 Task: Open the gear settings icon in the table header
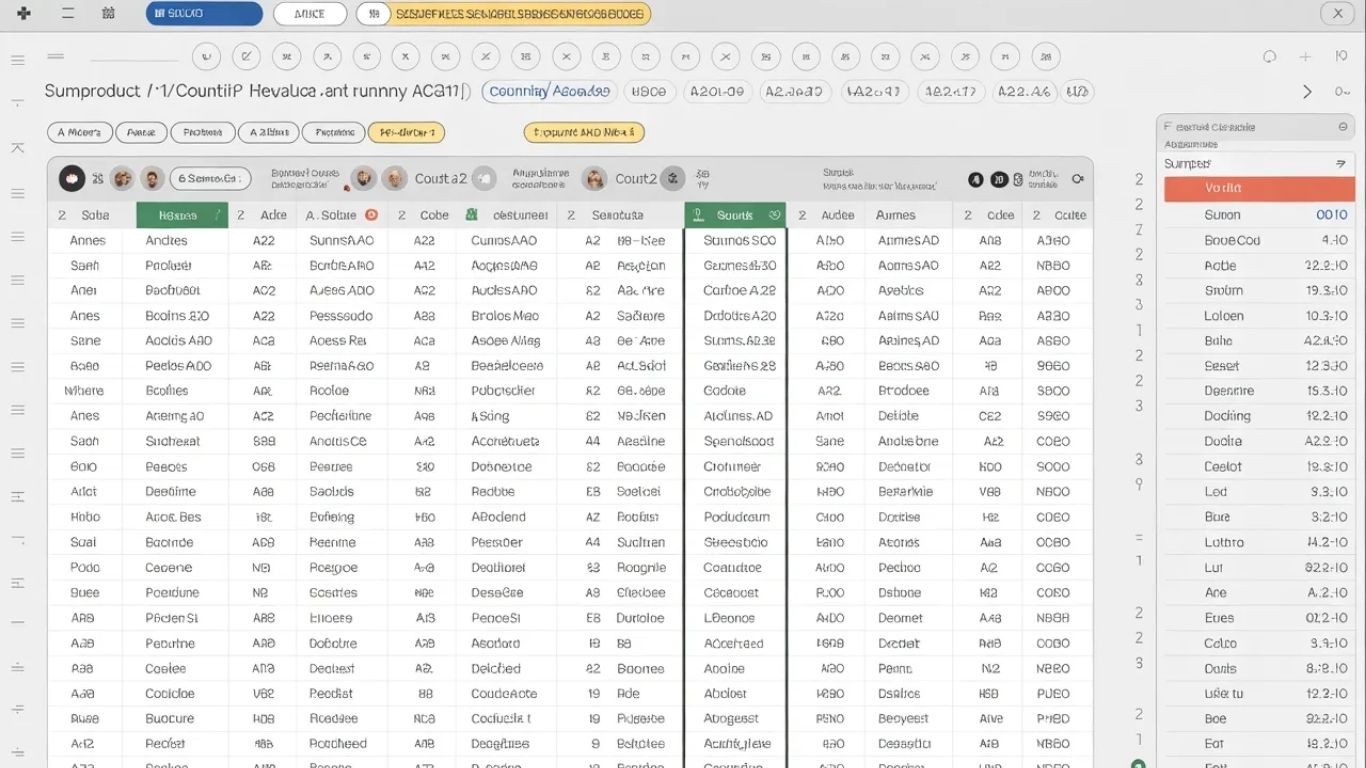[1077, 178]
